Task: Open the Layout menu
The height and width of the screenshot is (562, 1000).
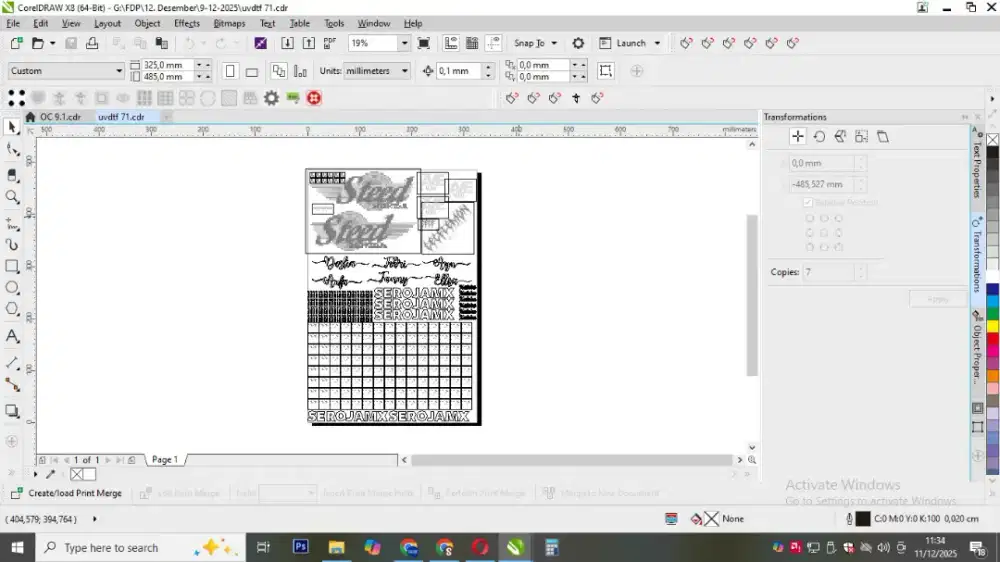Action: 107,23
